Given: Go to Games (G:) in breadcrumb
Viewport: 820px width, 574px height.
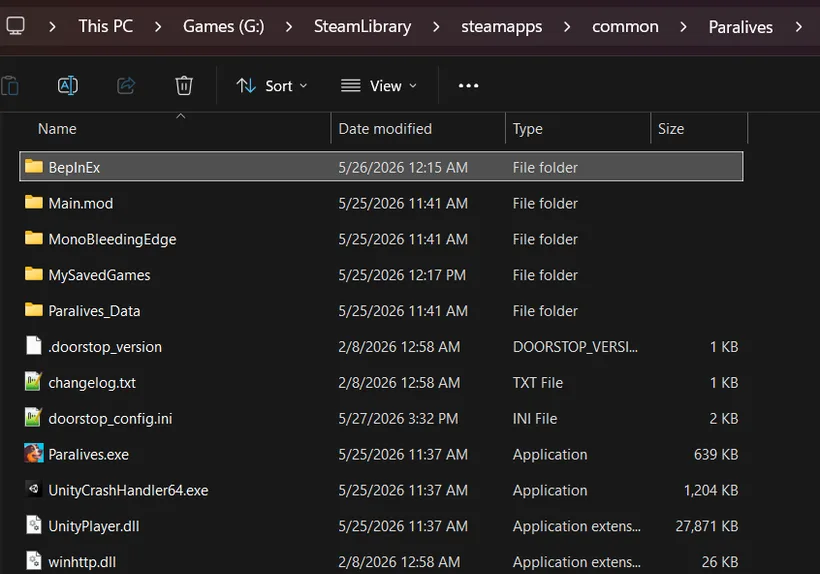Looking at the screenshot, I should click(224, 26).
